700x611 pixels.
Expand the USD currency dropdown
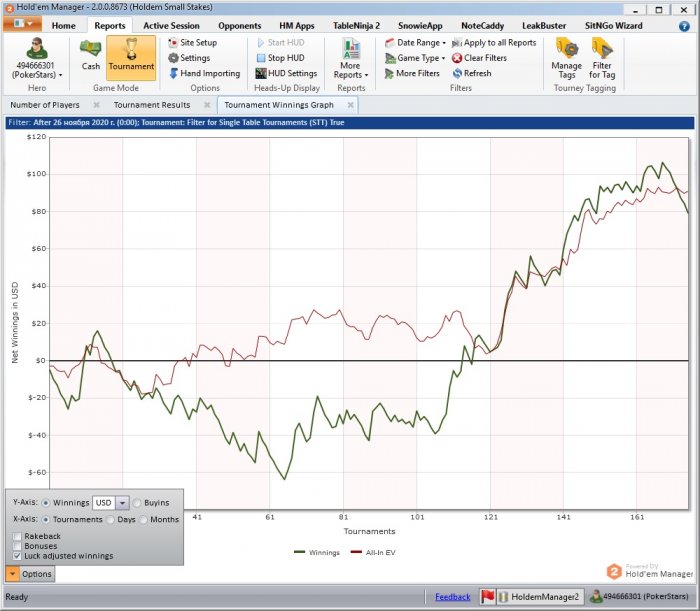pos(122,503)
